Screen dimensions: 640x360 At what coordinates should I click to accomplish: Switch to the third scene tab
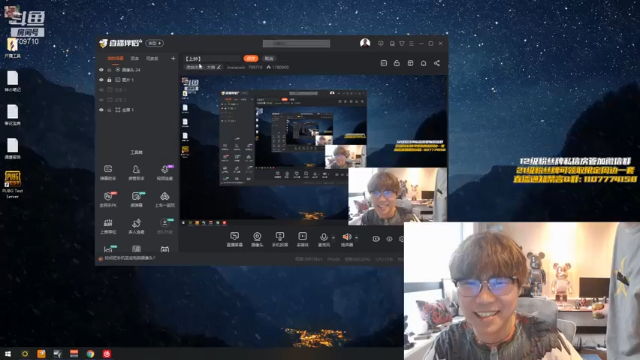(152, 58)
